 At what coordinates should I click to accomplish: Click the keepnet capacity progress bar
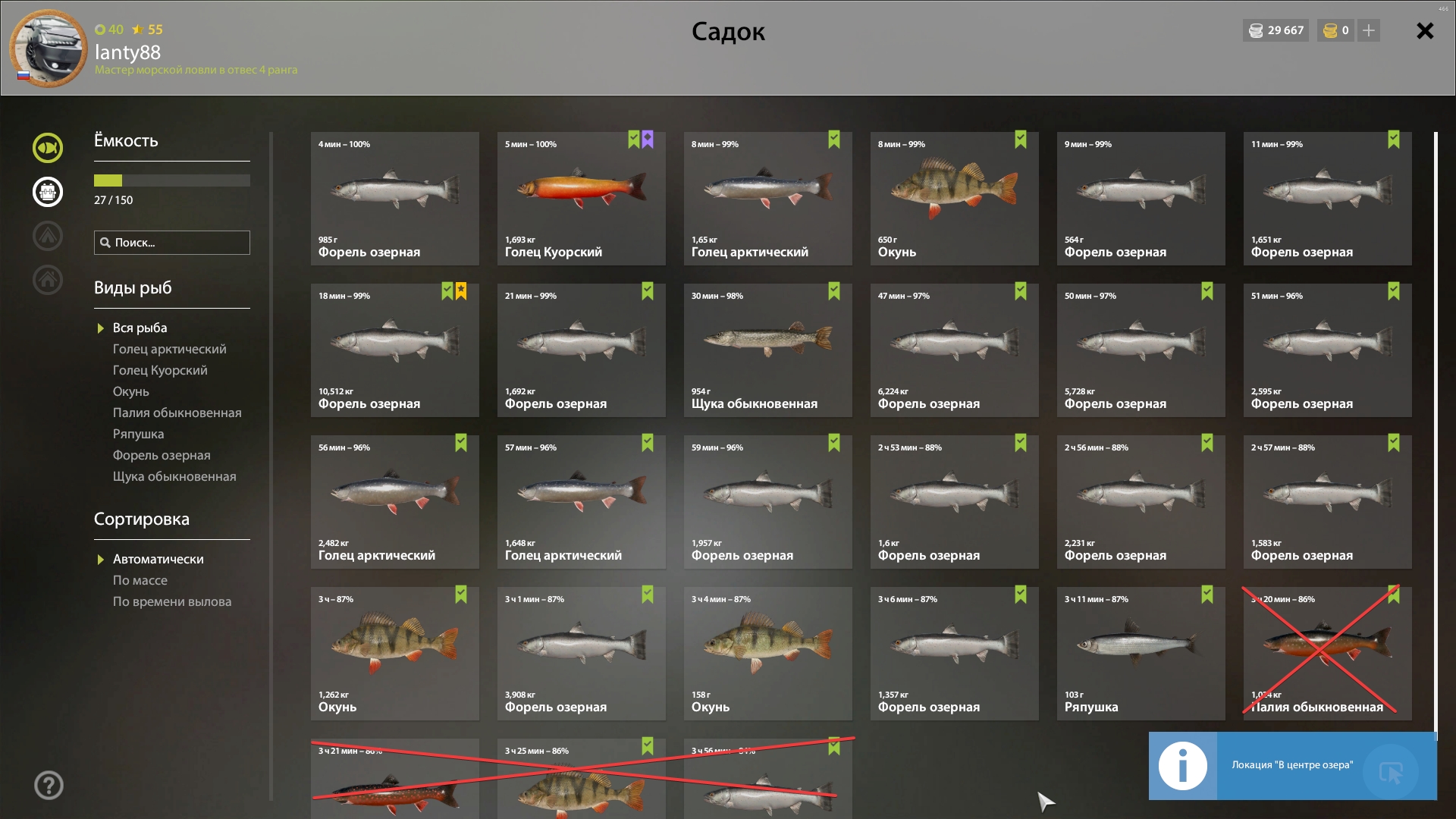pyautogui.click(x=172, y=180)
